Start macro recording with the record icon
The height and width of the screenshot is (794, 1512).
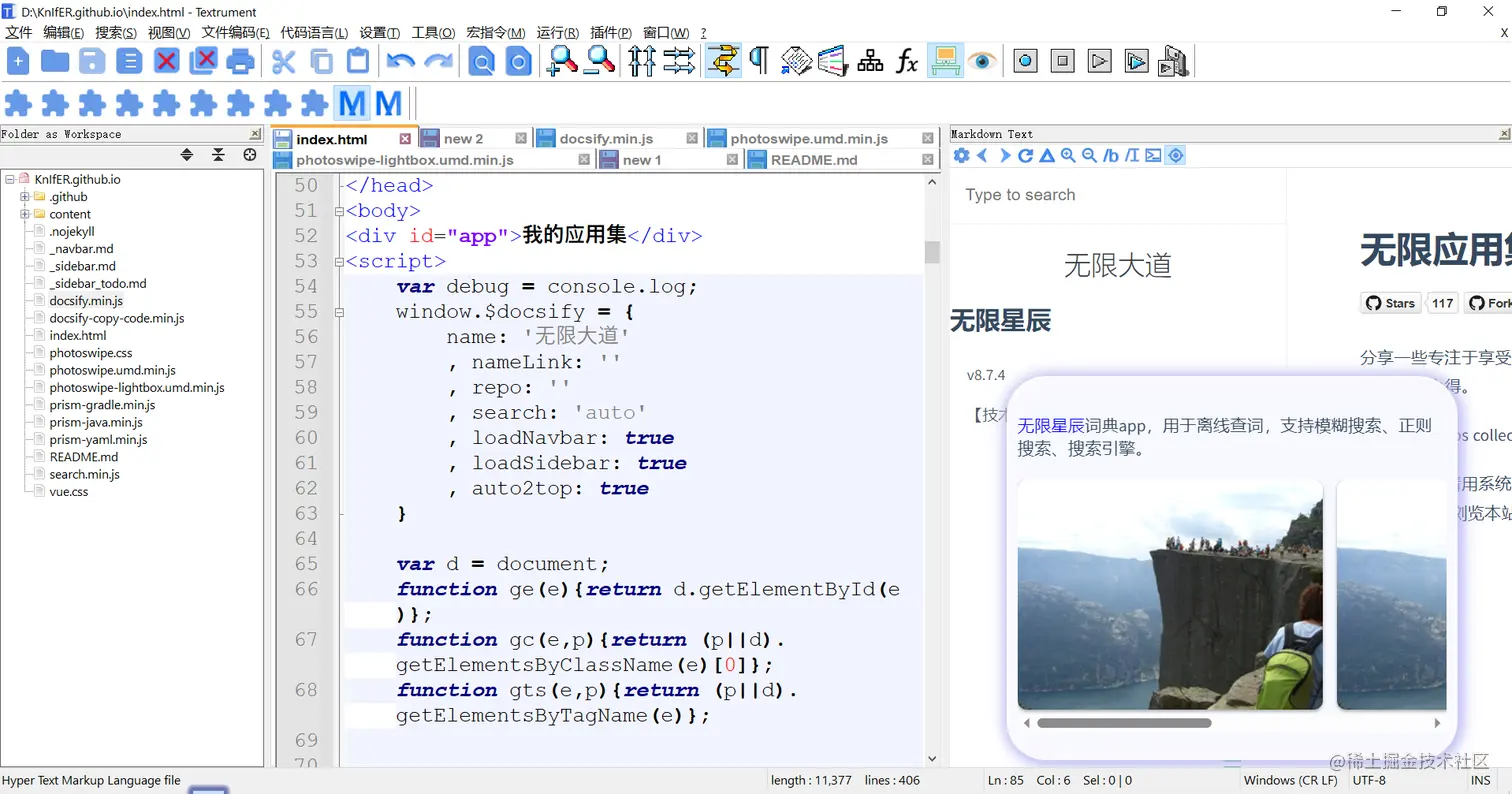pos(1025,61)
